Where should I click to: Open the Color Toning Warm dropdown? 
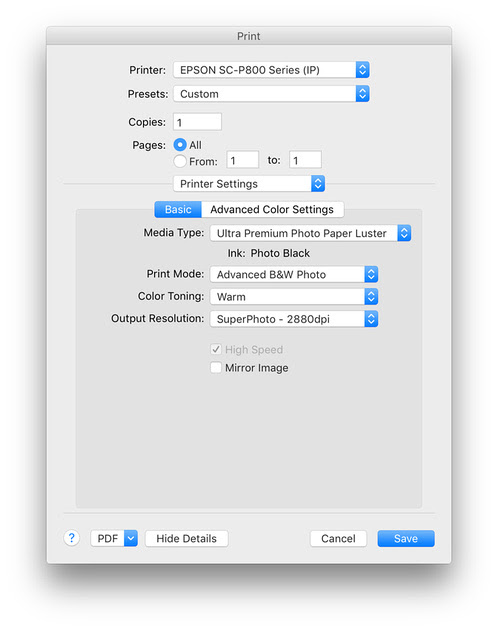pos(294,297)
